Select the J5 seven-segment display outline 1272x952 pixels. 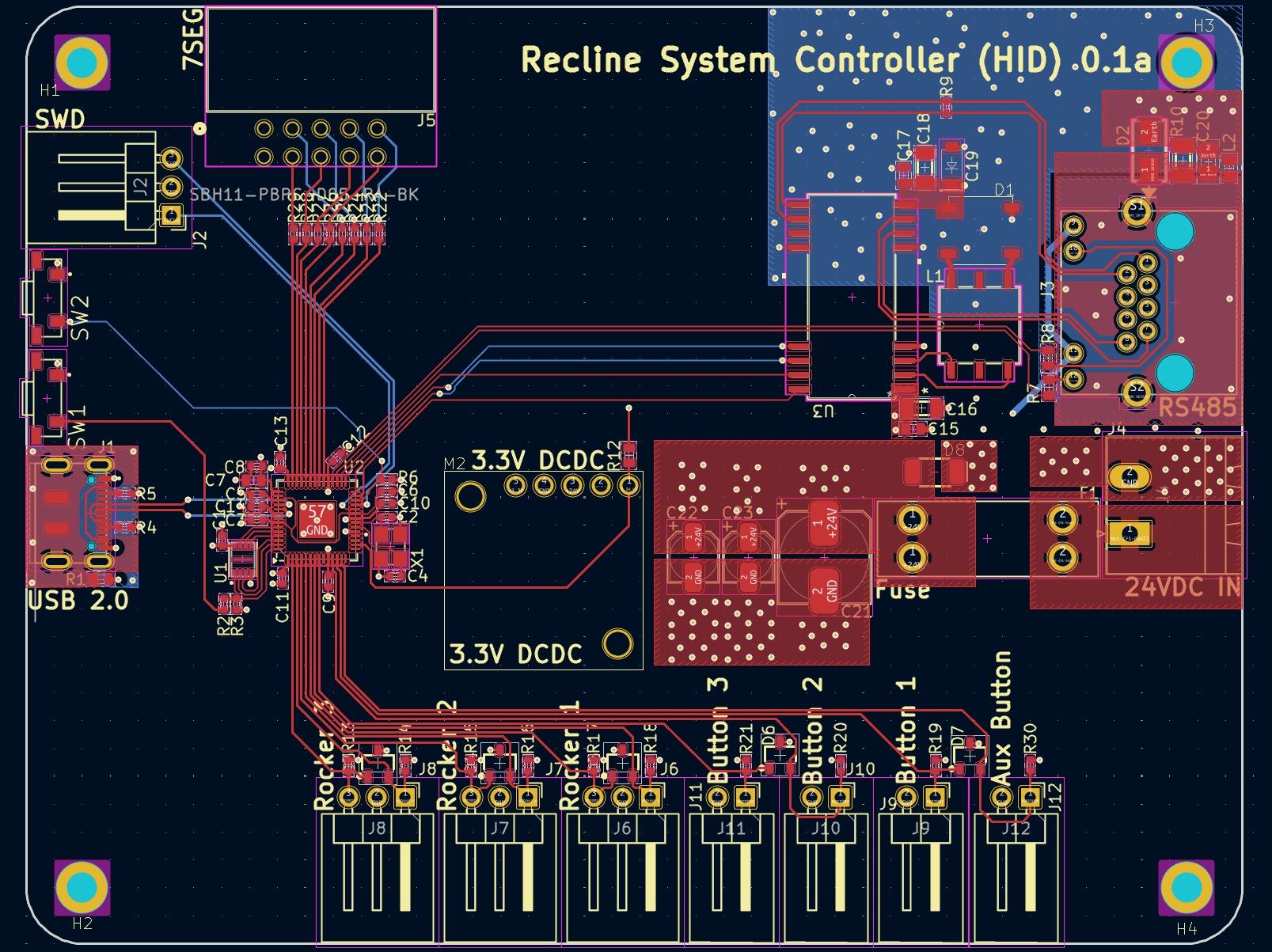coord(321,86)
